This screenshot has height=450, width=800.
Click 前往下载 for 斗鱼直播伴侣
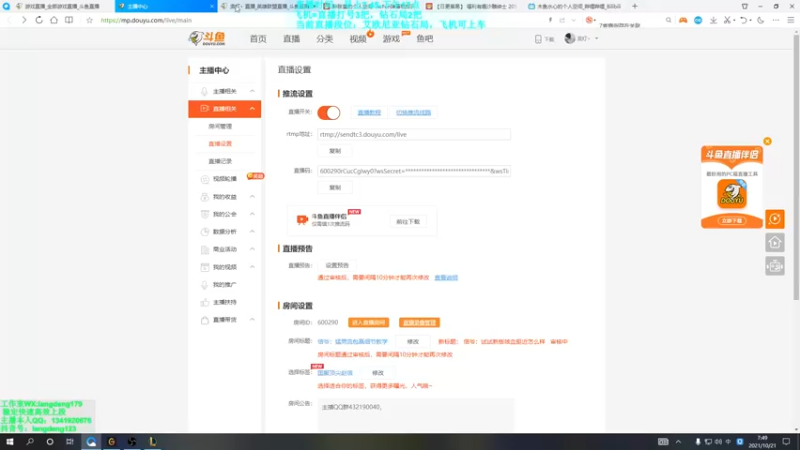tap(408, 221)
